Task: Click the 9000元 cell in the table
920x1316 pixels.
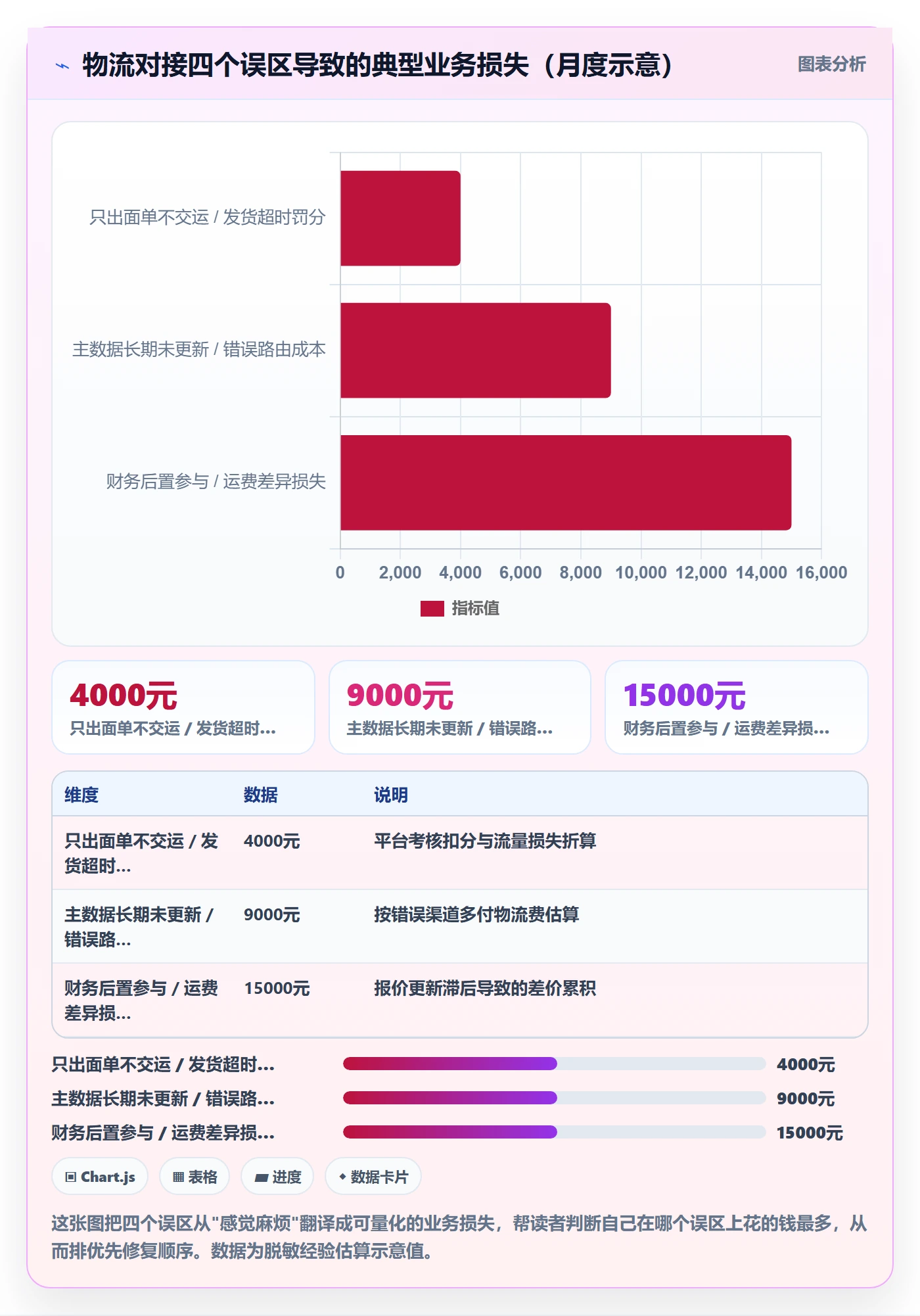Action: click(272, 914)
